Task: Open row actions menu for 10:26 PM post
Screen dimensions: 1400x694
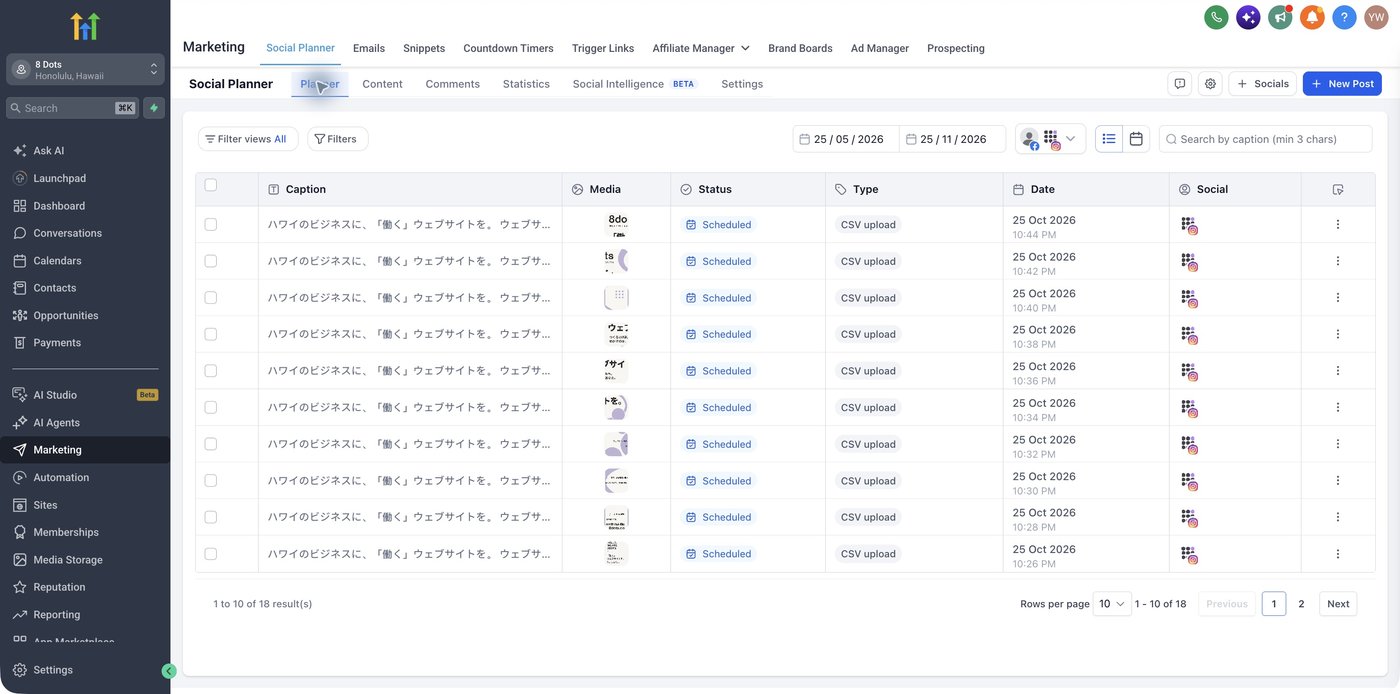Action: tap(1338, 554)
